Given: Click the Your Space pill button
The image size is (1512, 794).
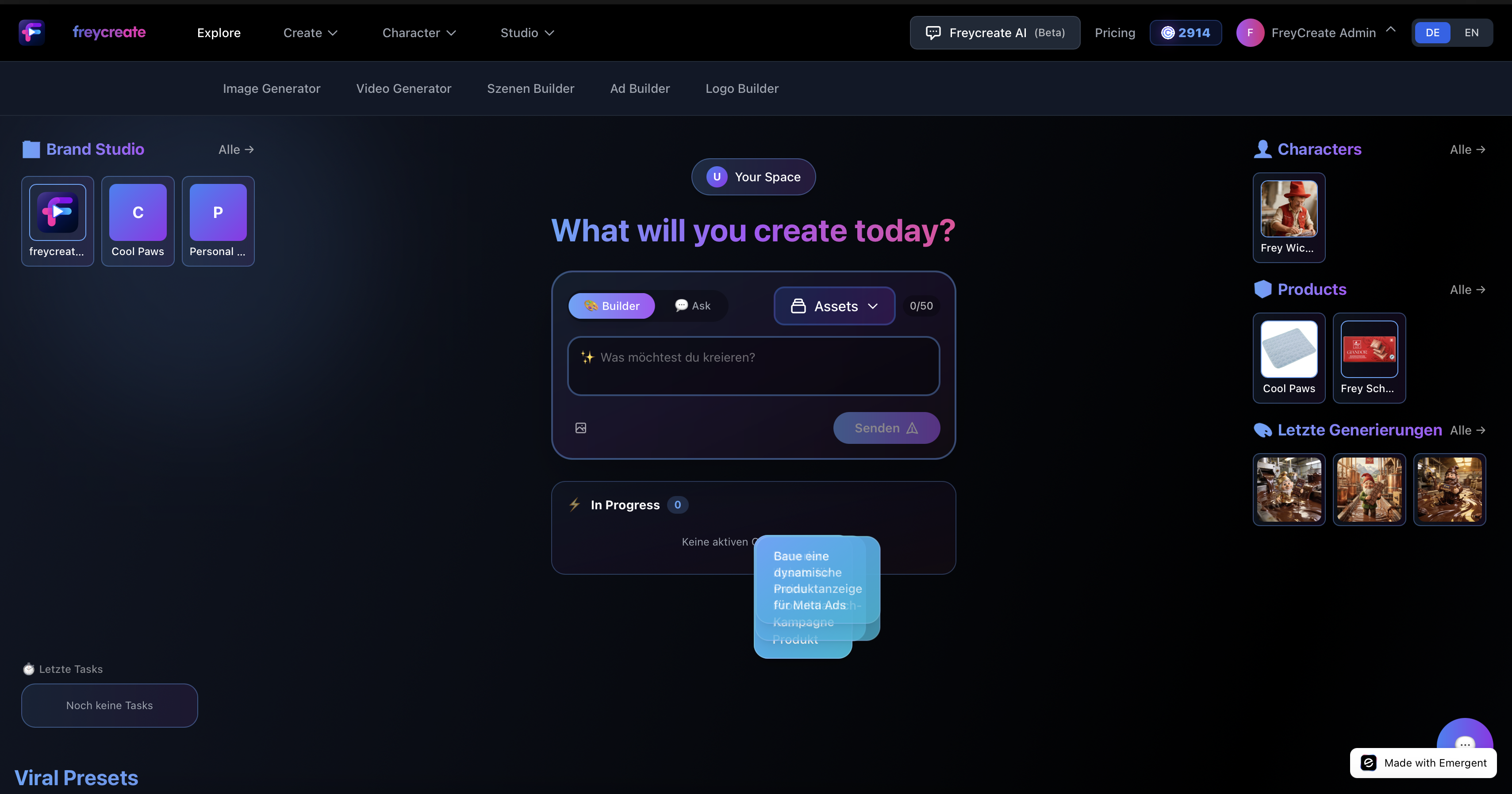Looking at the screenshot, I should click(754, 177).
